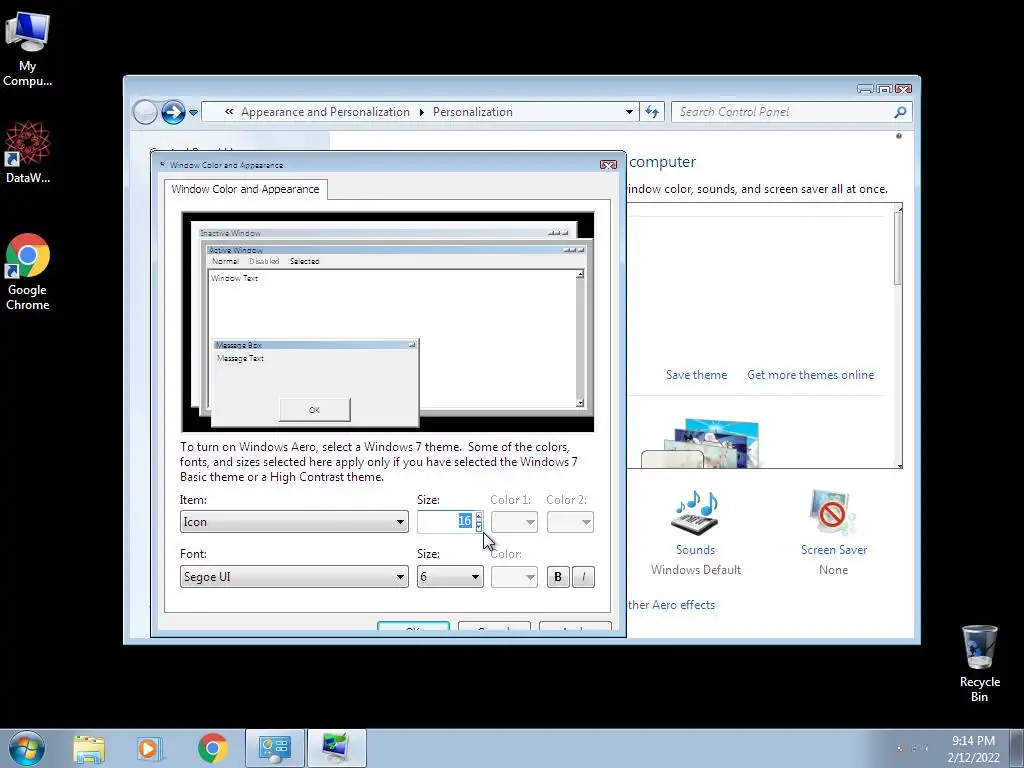Click Appearance and Personalization breadcrumb

coord(325,112)
